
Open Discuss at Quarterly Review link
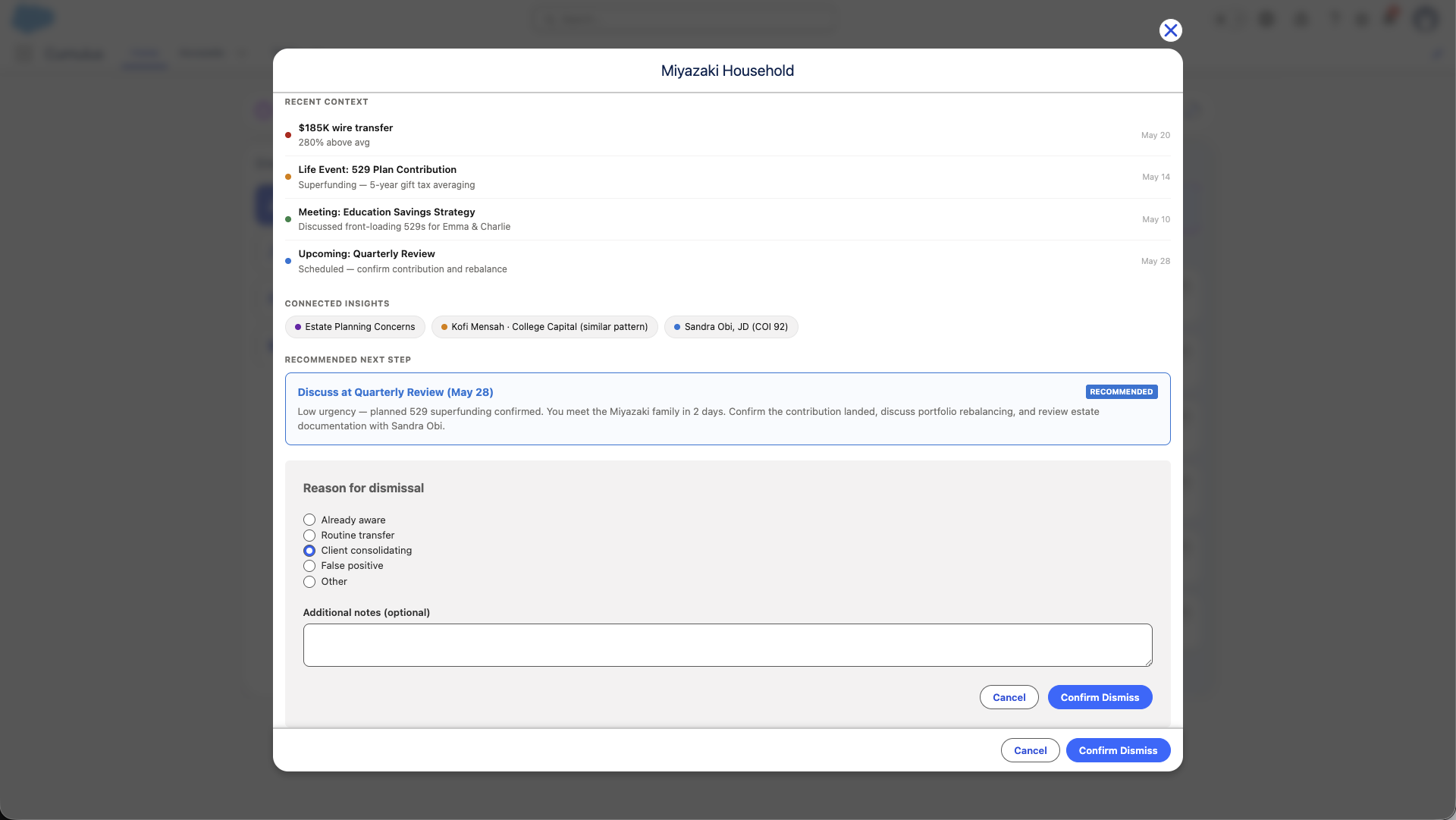click(395, 392)
